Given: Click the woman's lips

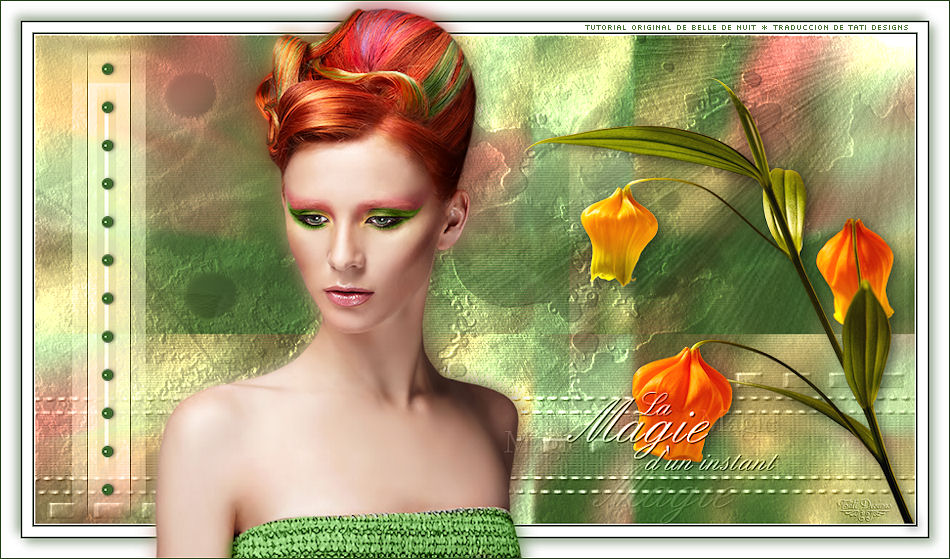Looking at the screenshot, I should [x=348, y=296].
